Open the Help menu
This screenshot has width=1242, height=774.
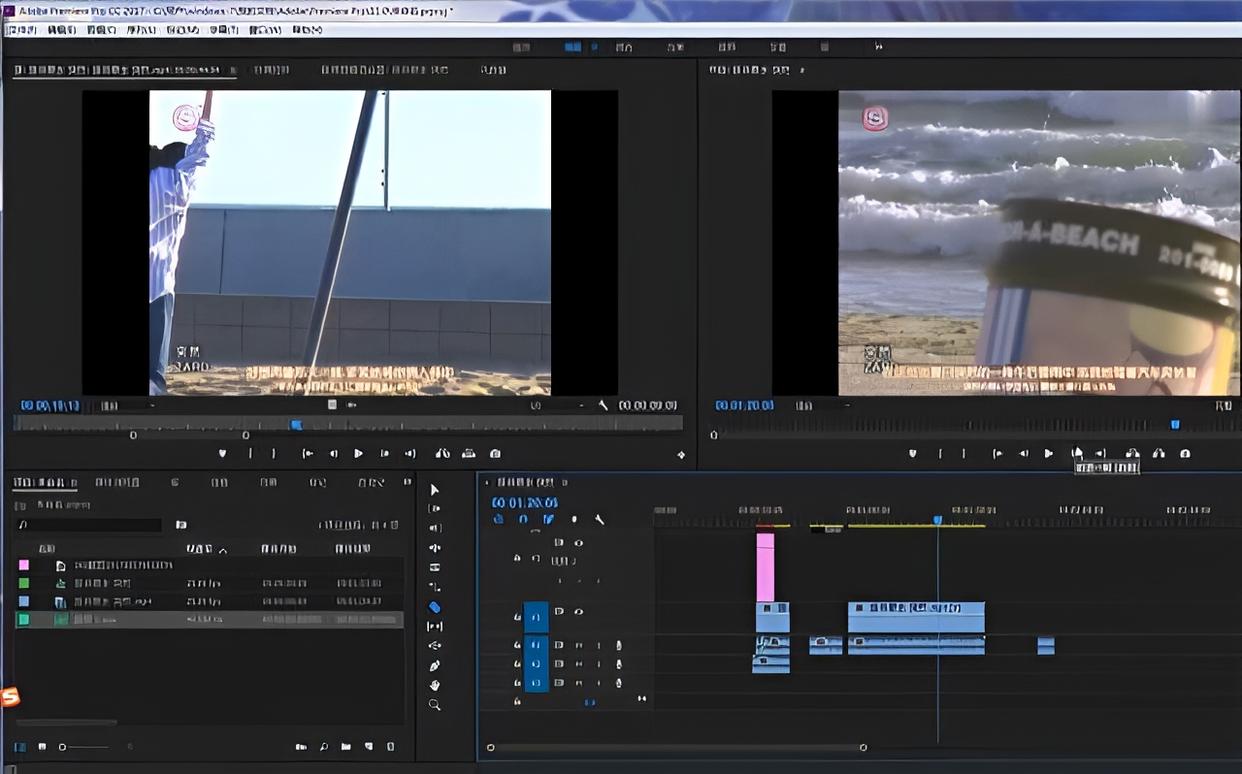coord(306,30)
